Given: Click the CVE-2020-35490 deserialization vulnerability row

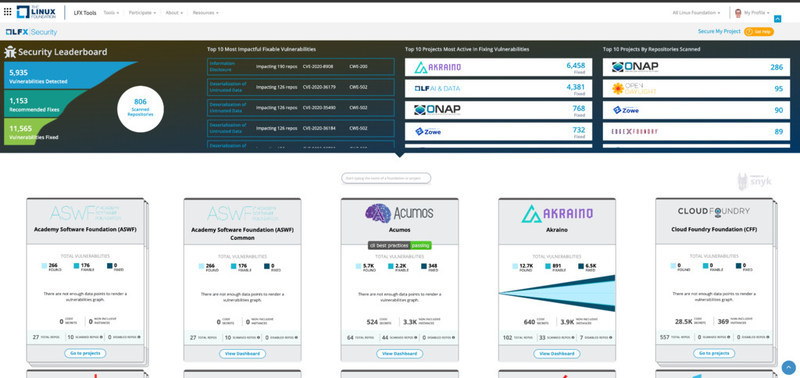Looking at the screenshot, I should 301,108.
